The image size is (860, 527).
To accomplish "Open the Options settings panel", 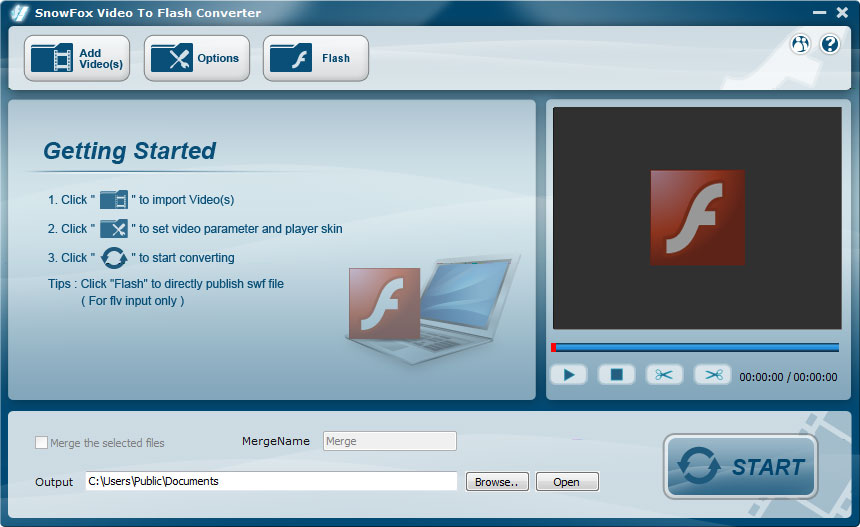I will click(x=196, y=59).
